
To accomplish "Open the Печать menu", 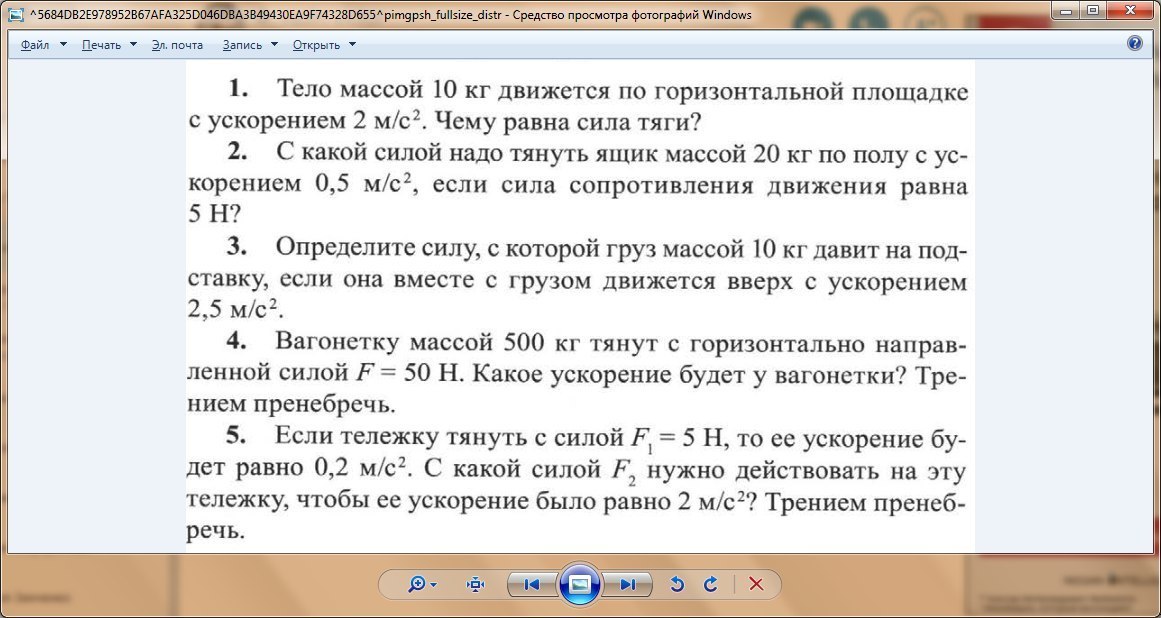I will [x=101, y=45].
